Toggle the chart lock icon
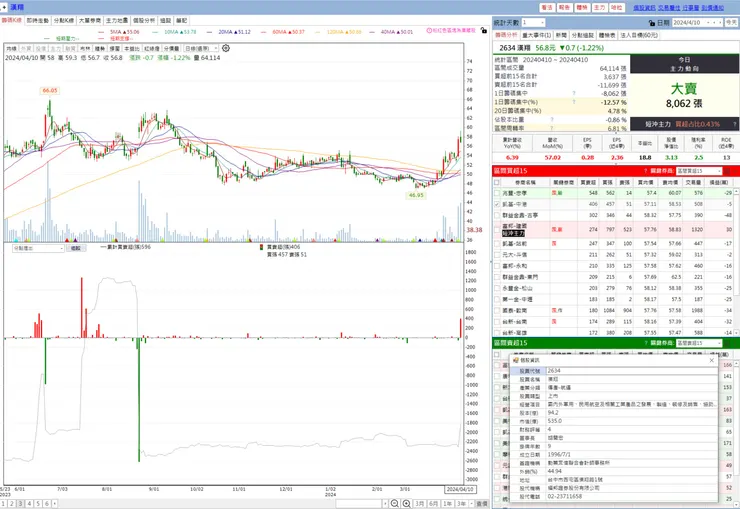This screenshot has height=509, width=740. (483, 30)
